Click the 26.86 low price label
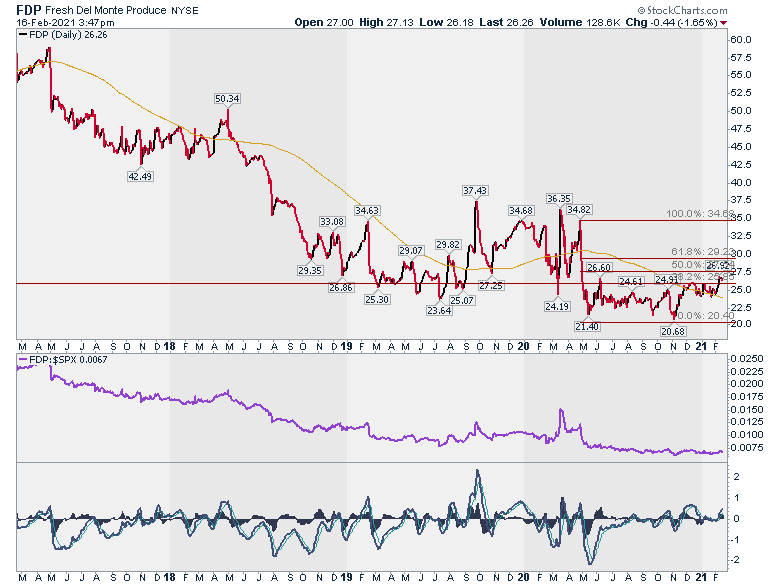Viewport: 780px width, 586px height. coord(341,287)
